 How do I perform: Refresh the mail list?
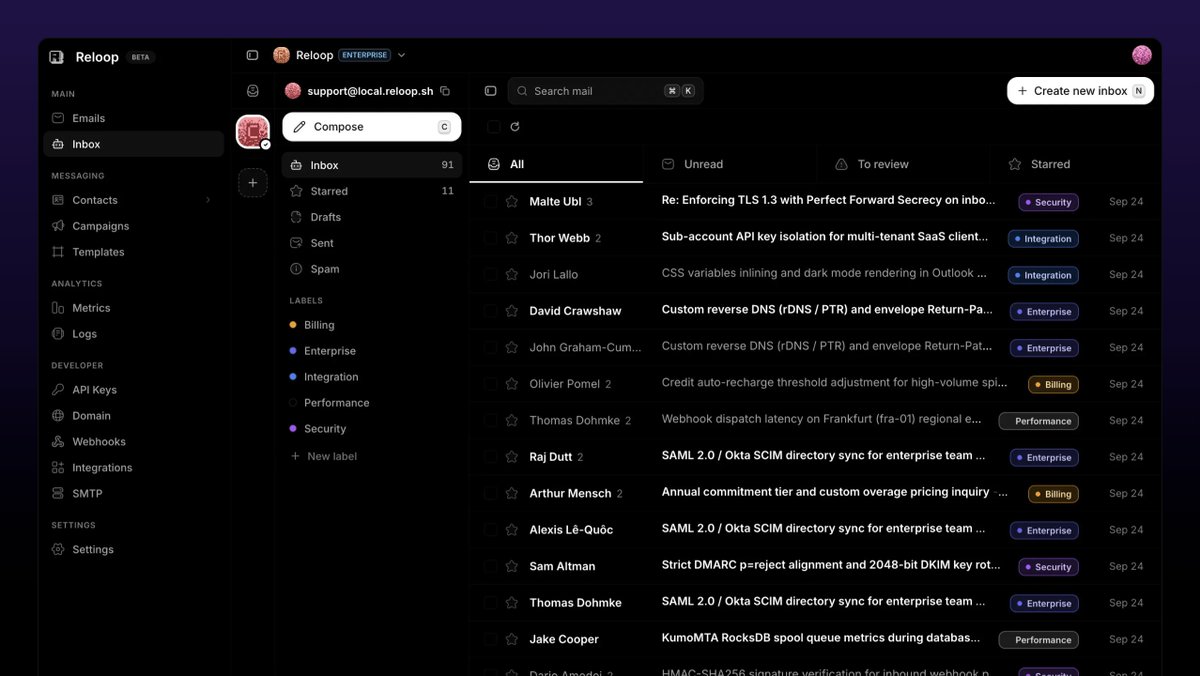coord(515,127)
